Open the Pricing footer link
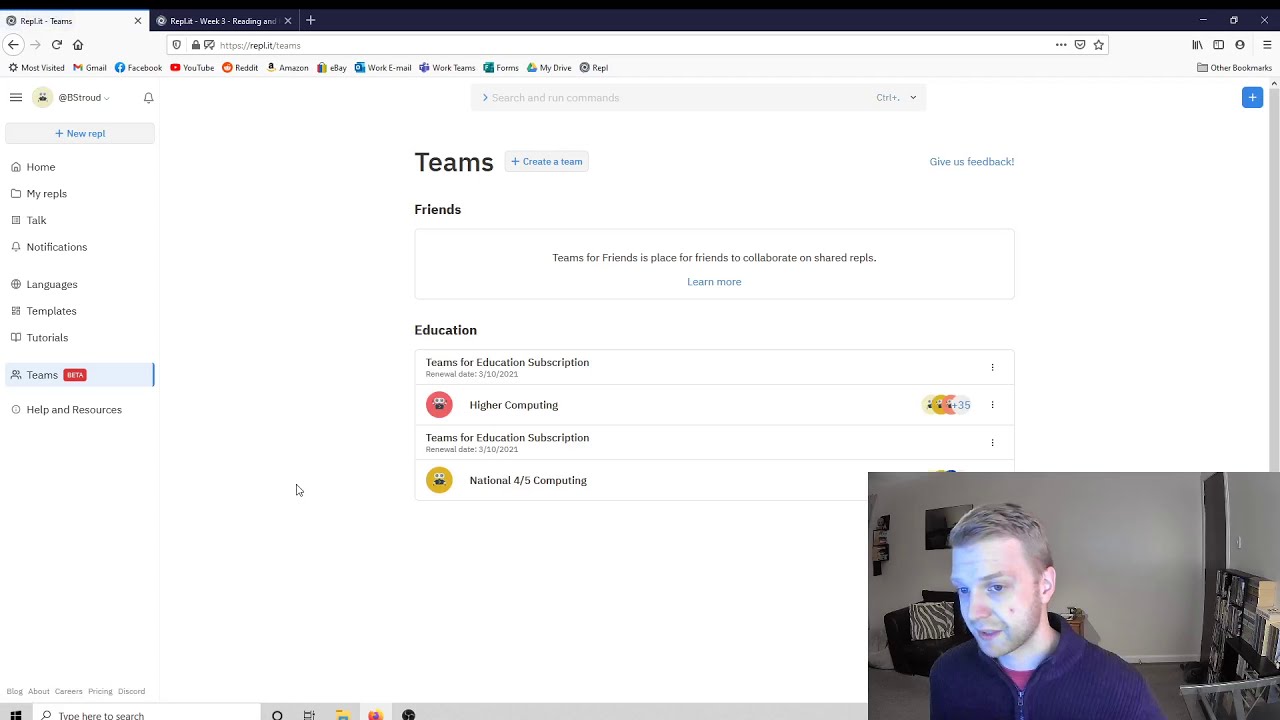 (100, 692)
